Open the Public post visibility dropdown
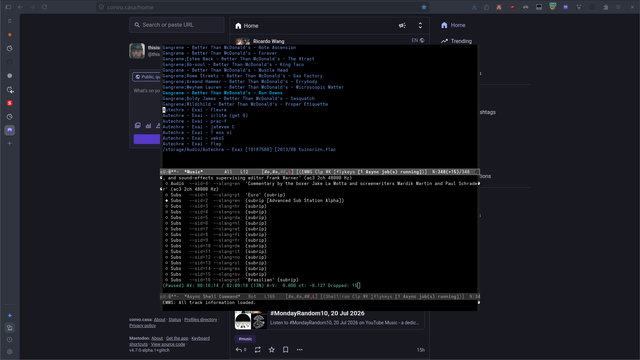This screenshot has width=640, height=360. [x=147, y=77]
